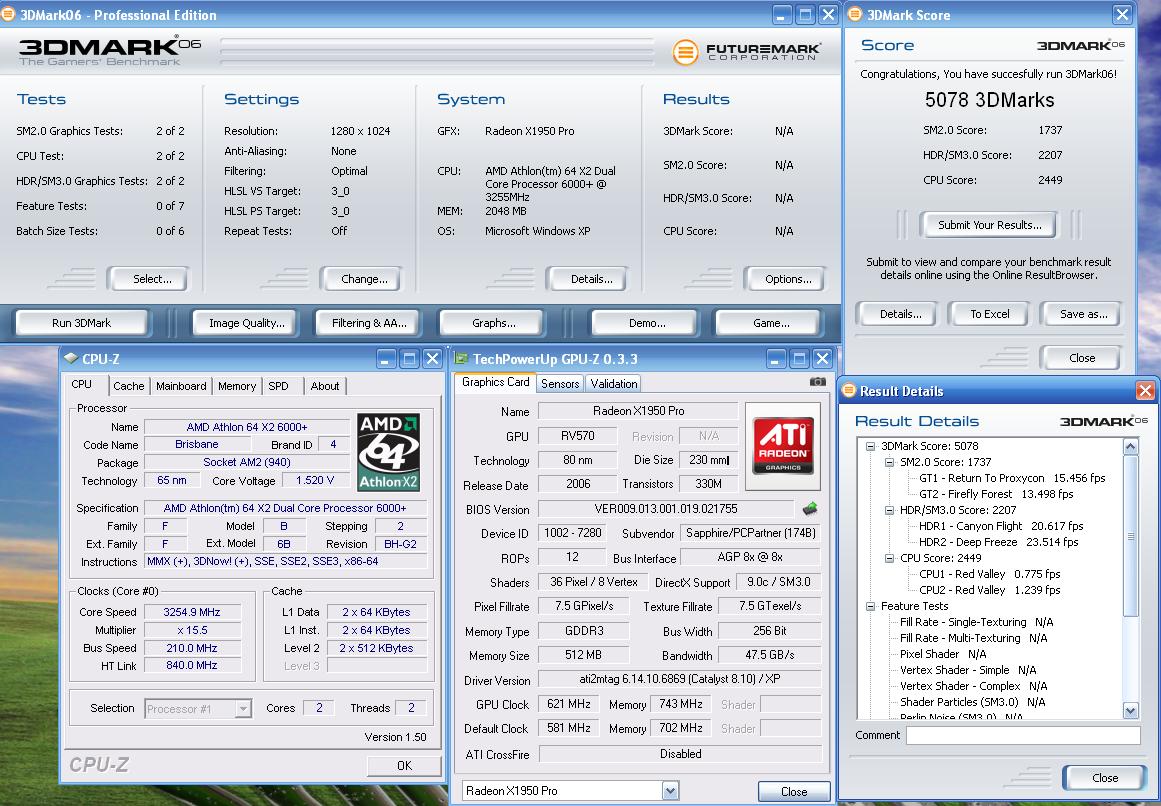Open the Radeon X1950 Pro card dropdown

pyautogui.click(x=670, y=791)
